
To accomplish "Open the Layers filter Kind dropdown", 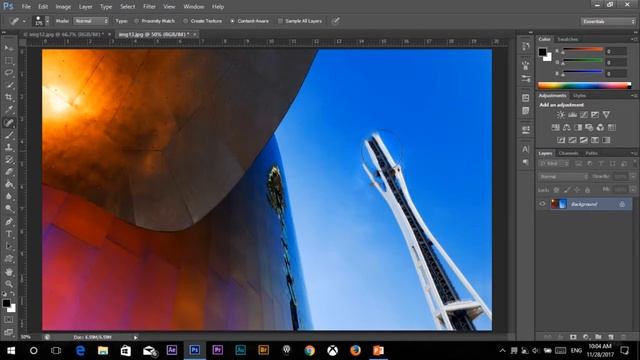I will click(554, 164).
